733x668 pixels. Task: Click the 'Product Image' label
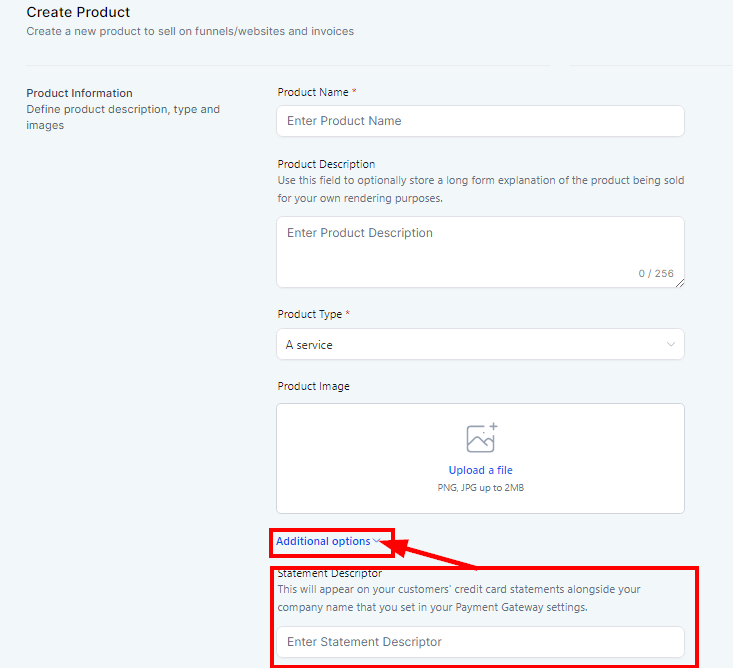313,386
